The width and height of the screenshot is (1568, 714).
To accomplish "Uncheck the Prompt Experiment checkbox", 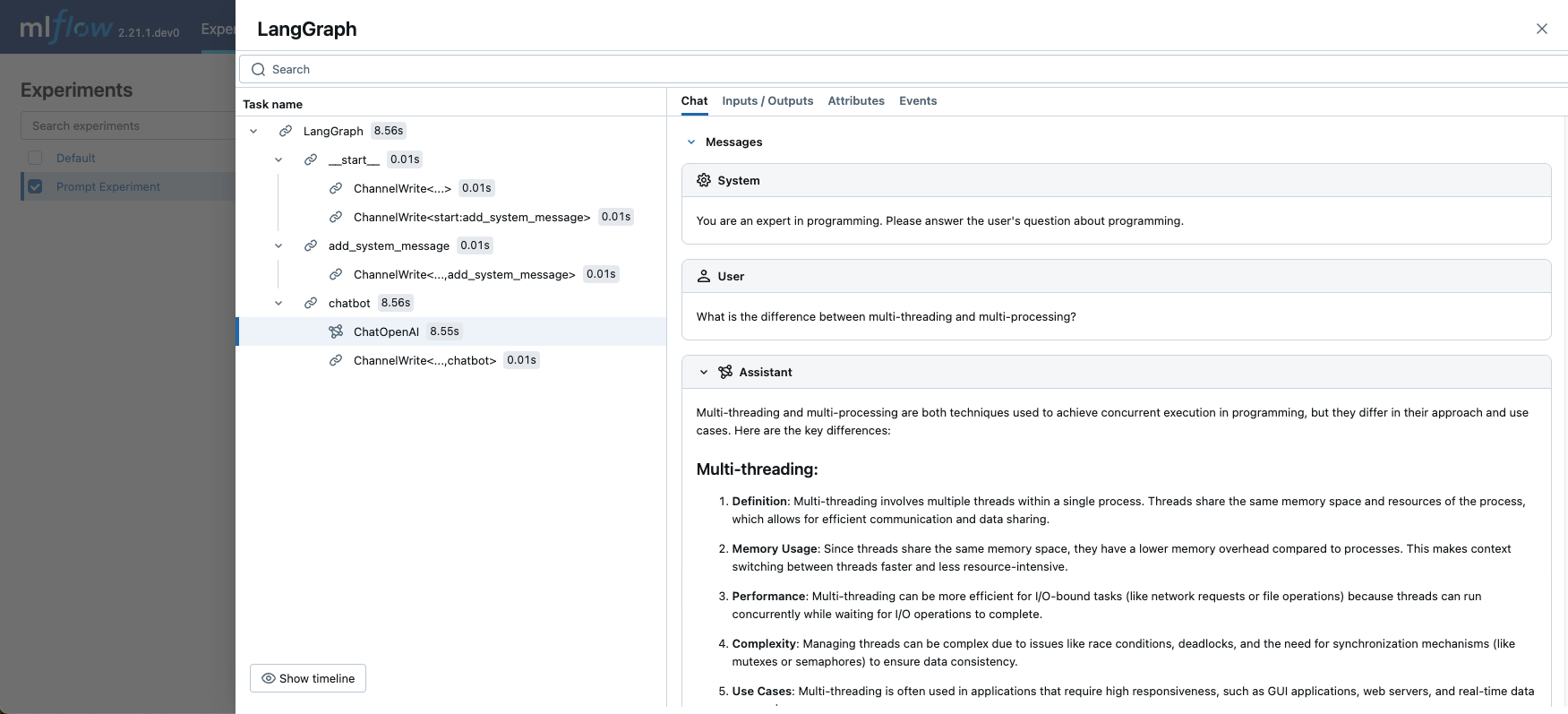I will pos(35,186).
